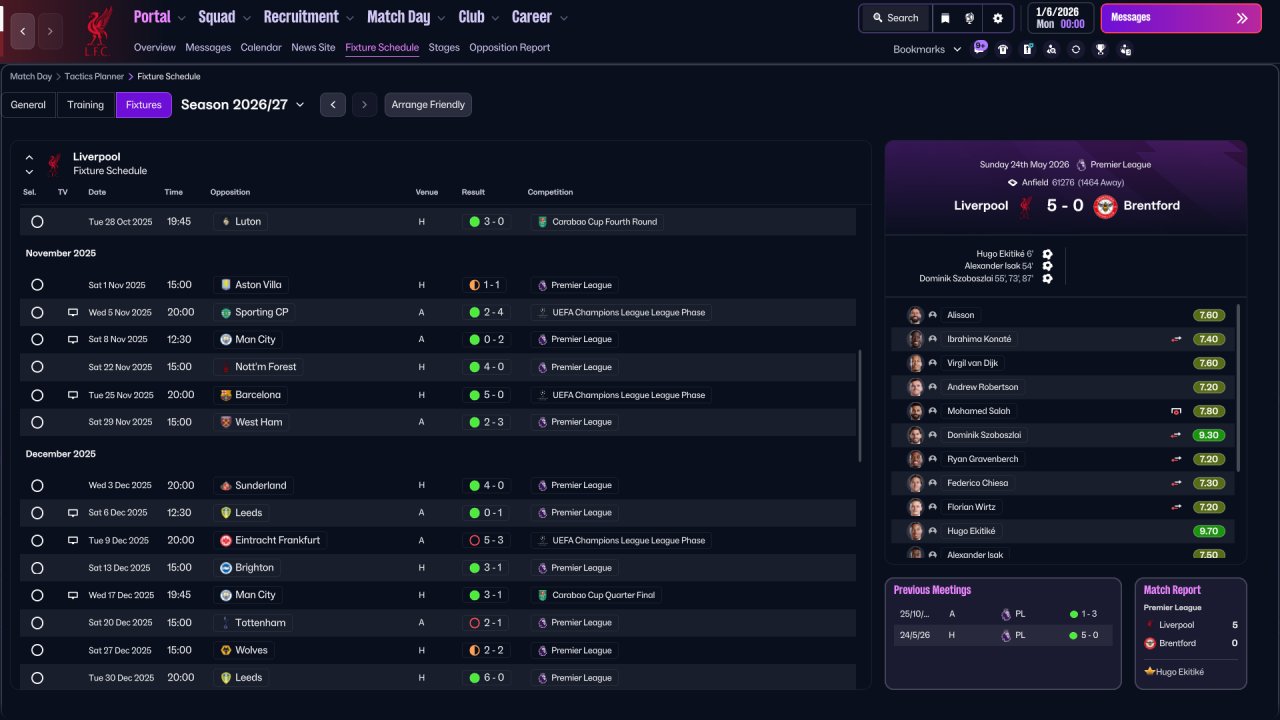Select the radio button for the Sporting CP fixture
This screenshot has height=720, width=1280.
(37, 312)
